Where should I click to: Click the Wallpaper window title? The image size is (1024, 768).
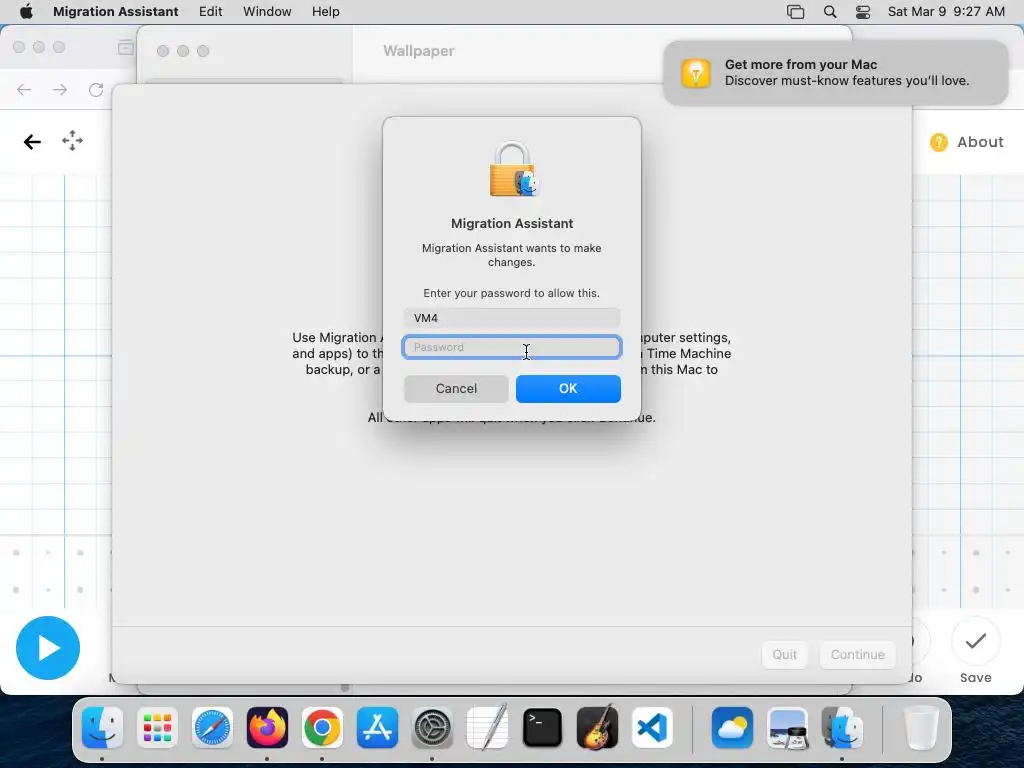click(x=419, y=51)
